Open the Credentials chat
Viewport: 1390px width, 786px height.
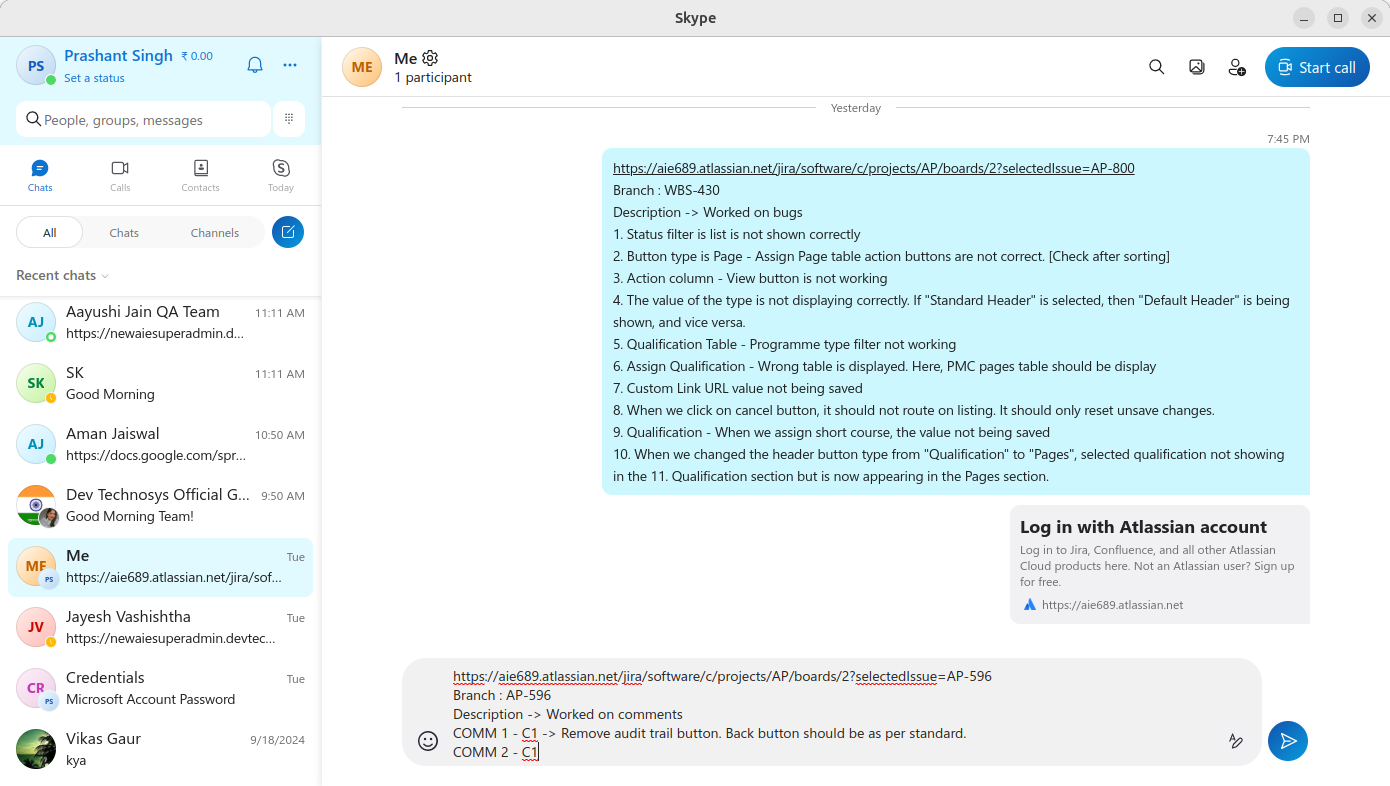coord(160,688)
